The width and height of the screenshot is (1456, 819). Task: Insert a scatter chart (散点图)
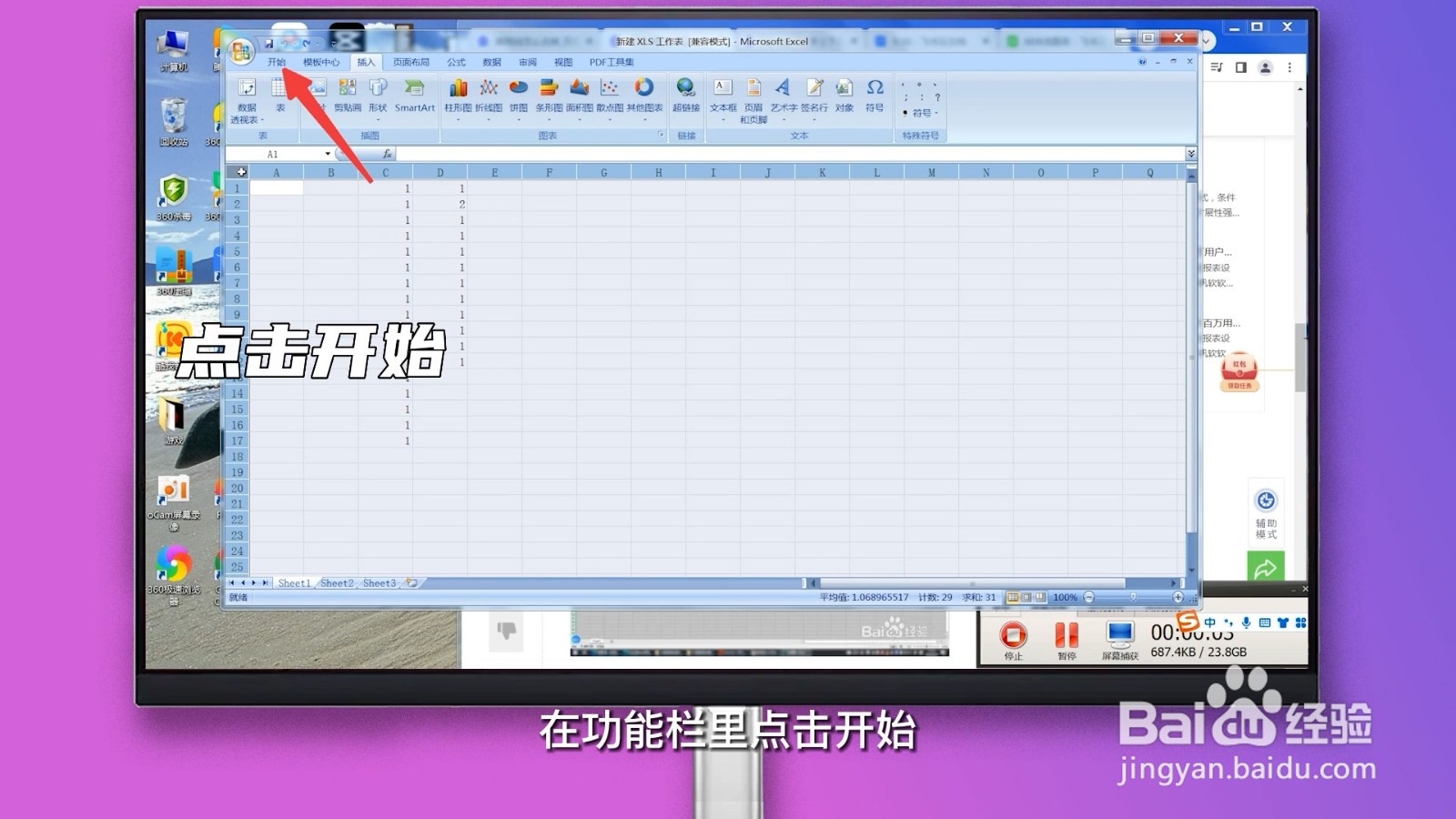pos(610,99)
